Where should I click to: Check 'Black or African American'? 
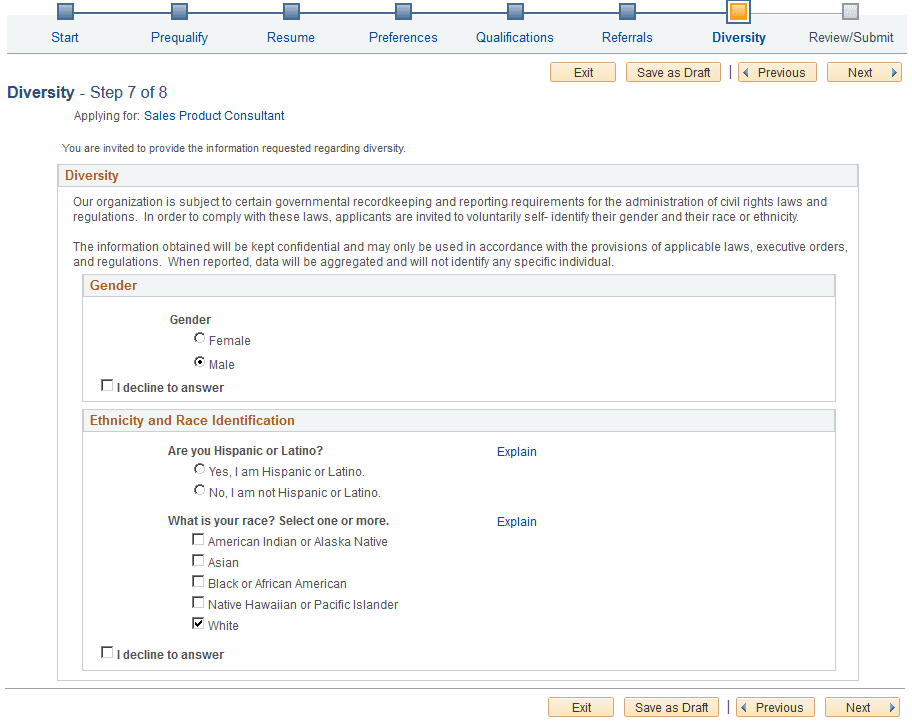pyautogui.click(x=198, y=581)
